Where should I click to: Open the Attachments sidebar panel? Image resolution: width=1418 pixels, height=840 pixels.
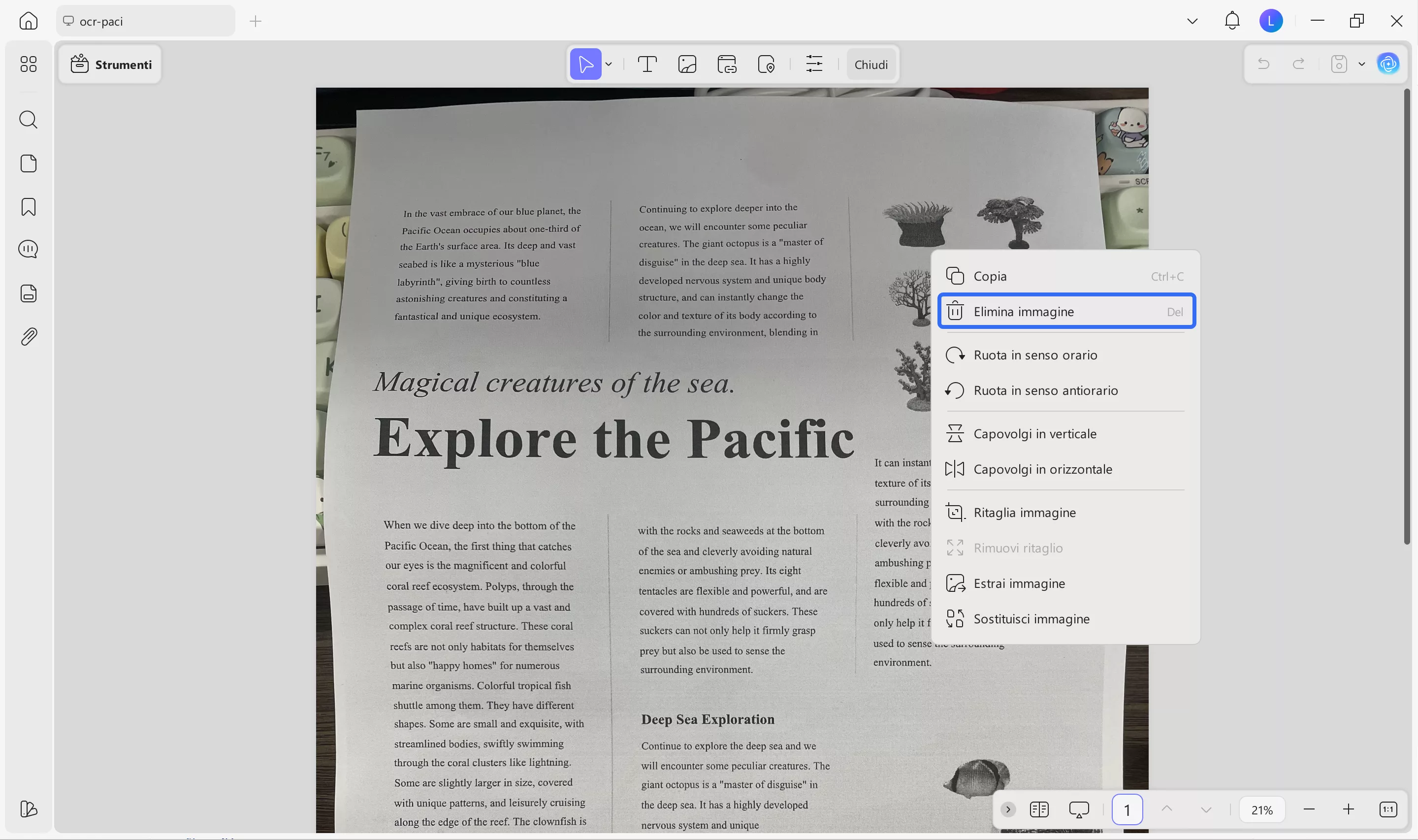pyautogui.click(x=28, y=336)
